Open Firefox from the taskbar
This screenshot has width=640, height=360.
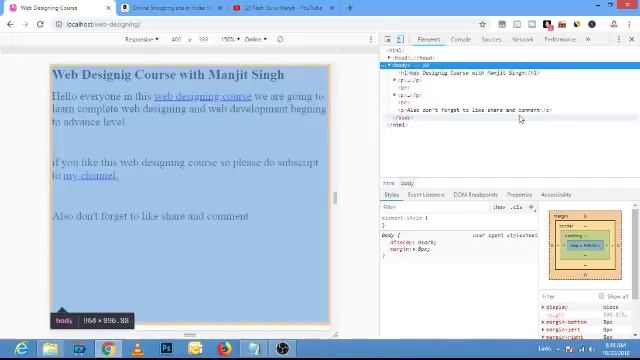coord(224,349)
